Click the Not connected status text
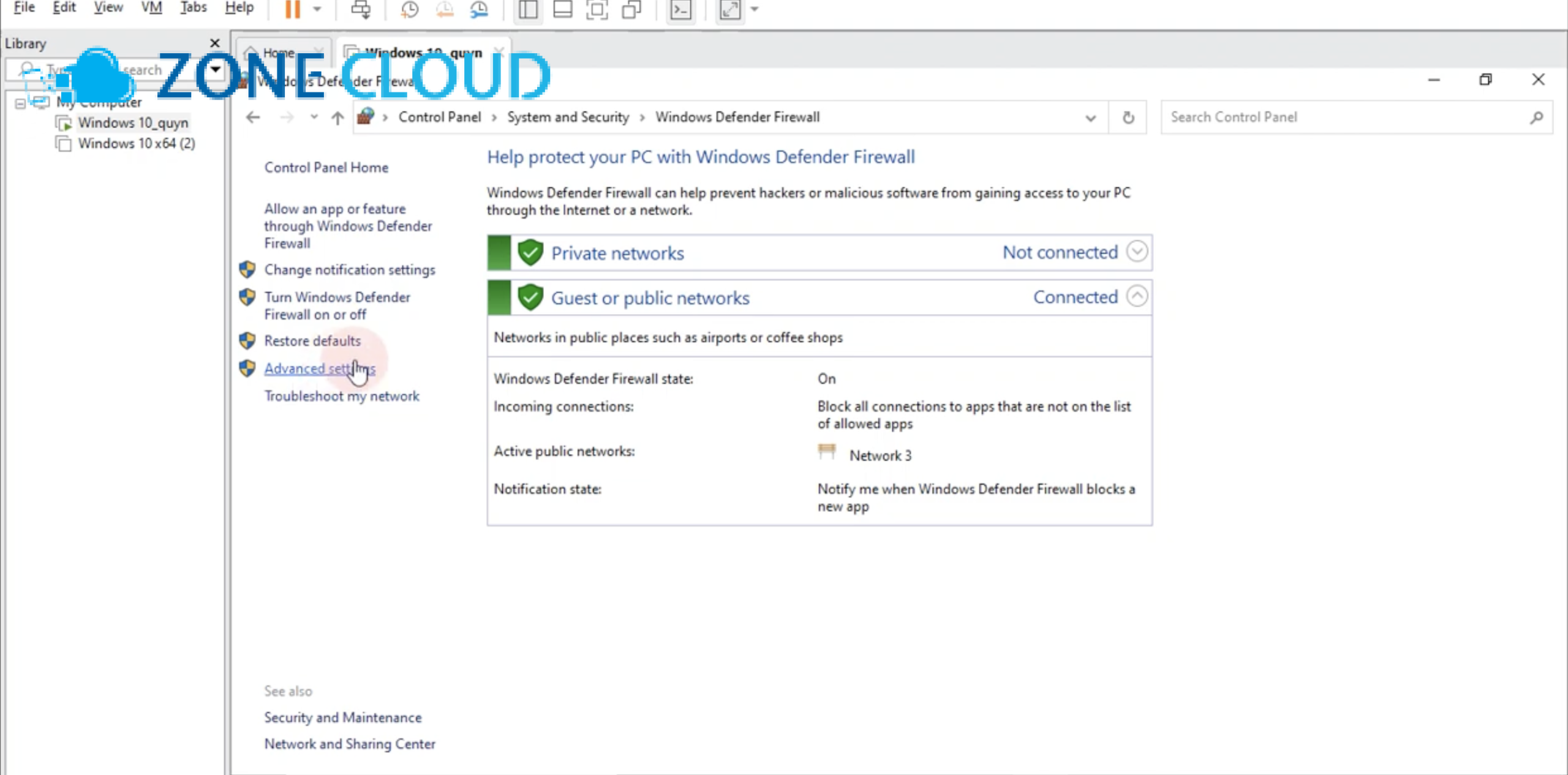The height and width of the screenshot is (775, 1568). (1060, 252)
